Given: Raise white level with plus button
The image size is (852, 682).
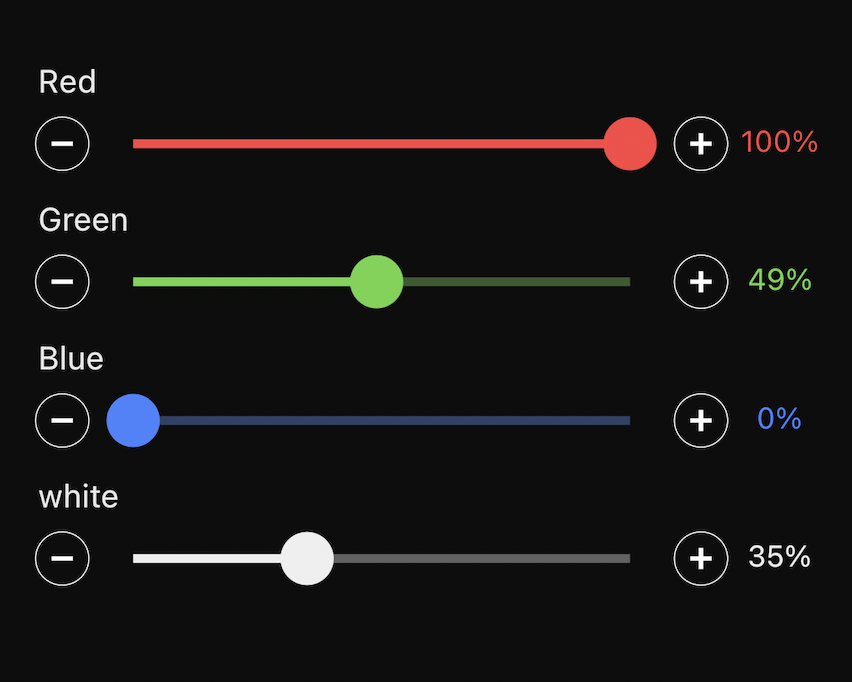Looking at the screenshot, I should [701, 558].
